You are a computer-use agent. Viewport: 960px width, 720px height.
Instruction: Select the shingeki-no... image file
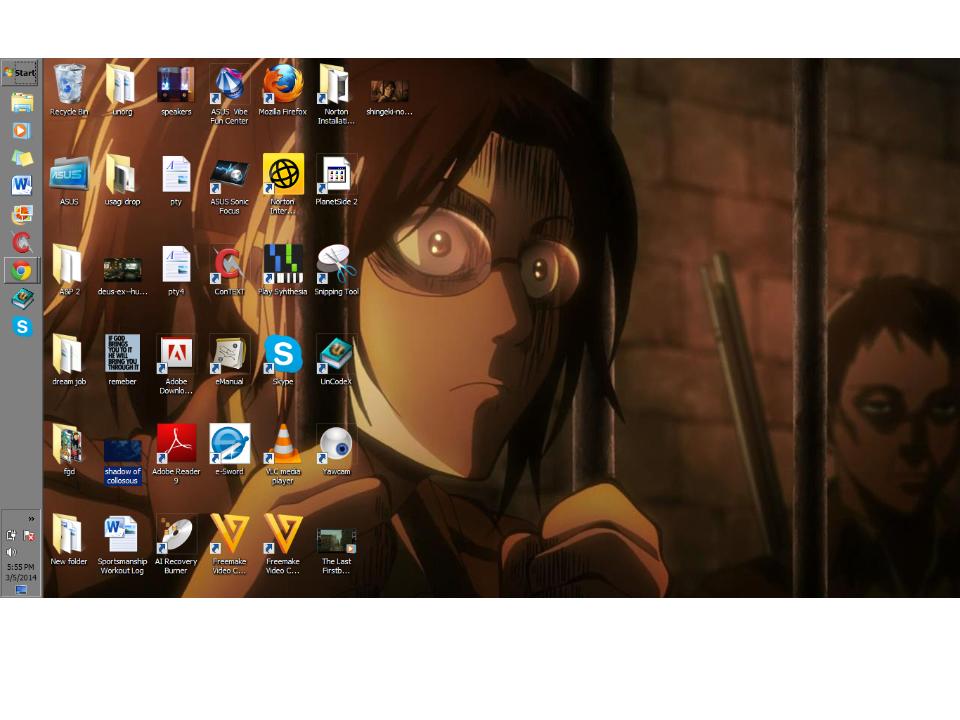tap(389, 97)
